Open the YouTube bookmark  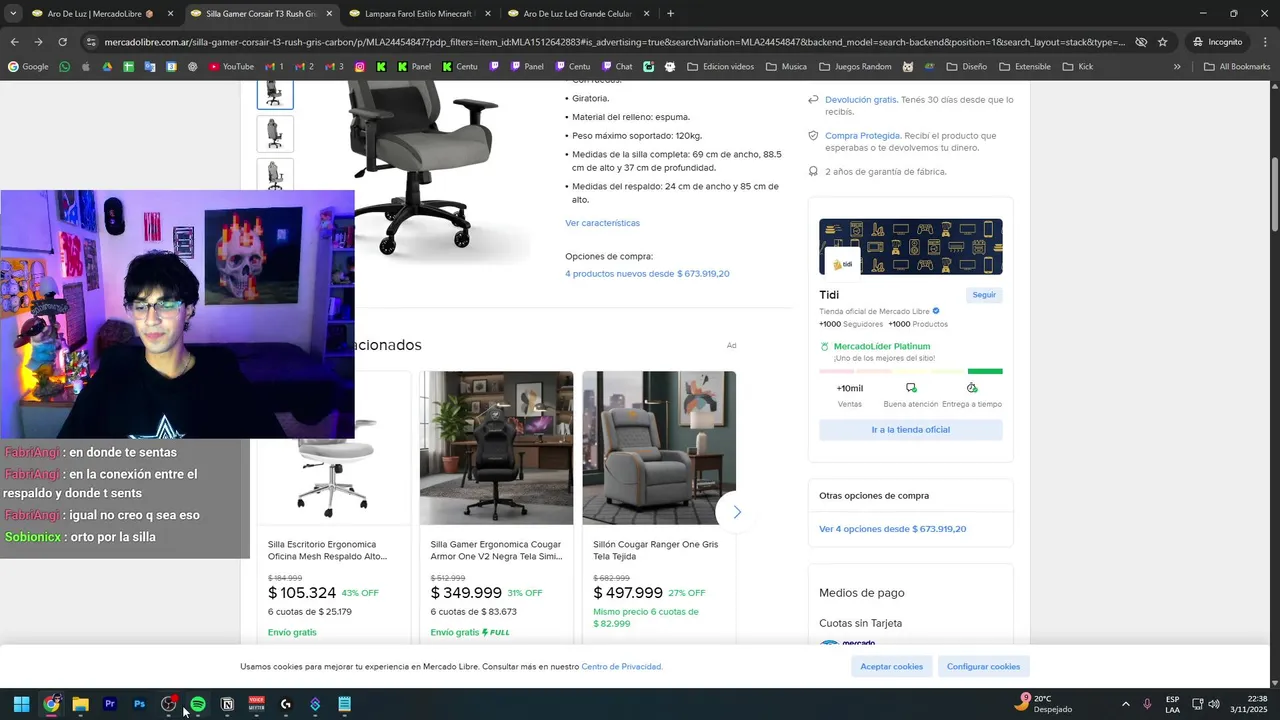pos(231,67)
